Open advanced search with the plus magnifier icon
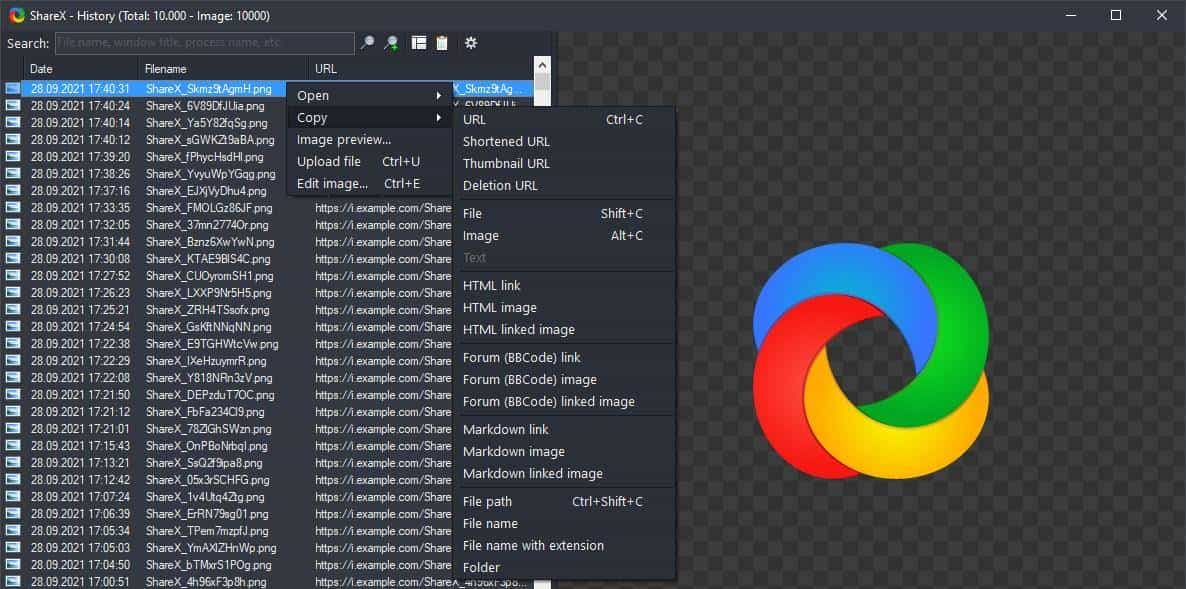Viewport: 1186px width, 589px height. coord(392,43)
